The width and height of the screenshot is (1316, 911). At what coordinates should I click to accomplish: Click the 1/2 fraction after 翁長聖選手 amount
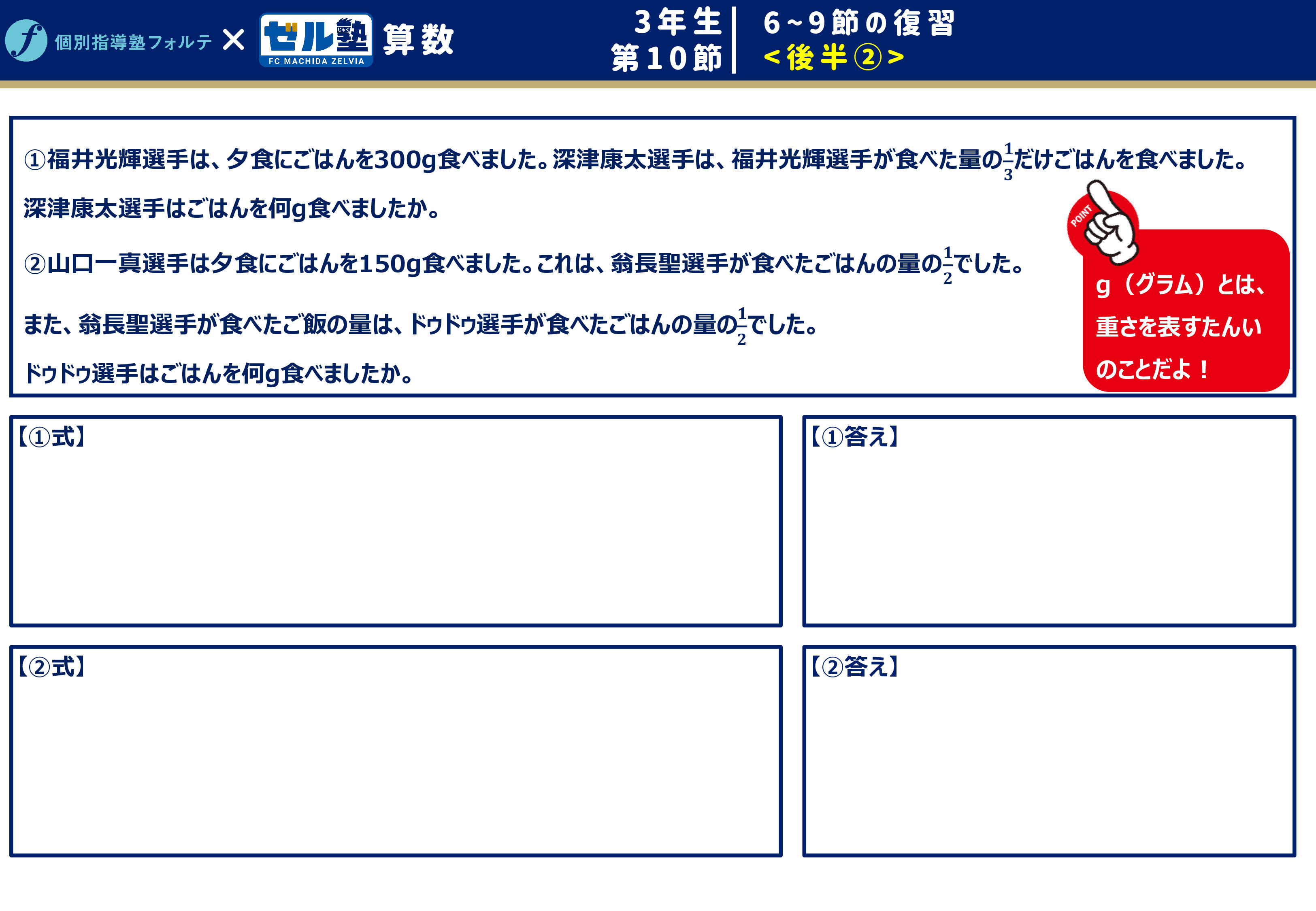coord(948,266)
